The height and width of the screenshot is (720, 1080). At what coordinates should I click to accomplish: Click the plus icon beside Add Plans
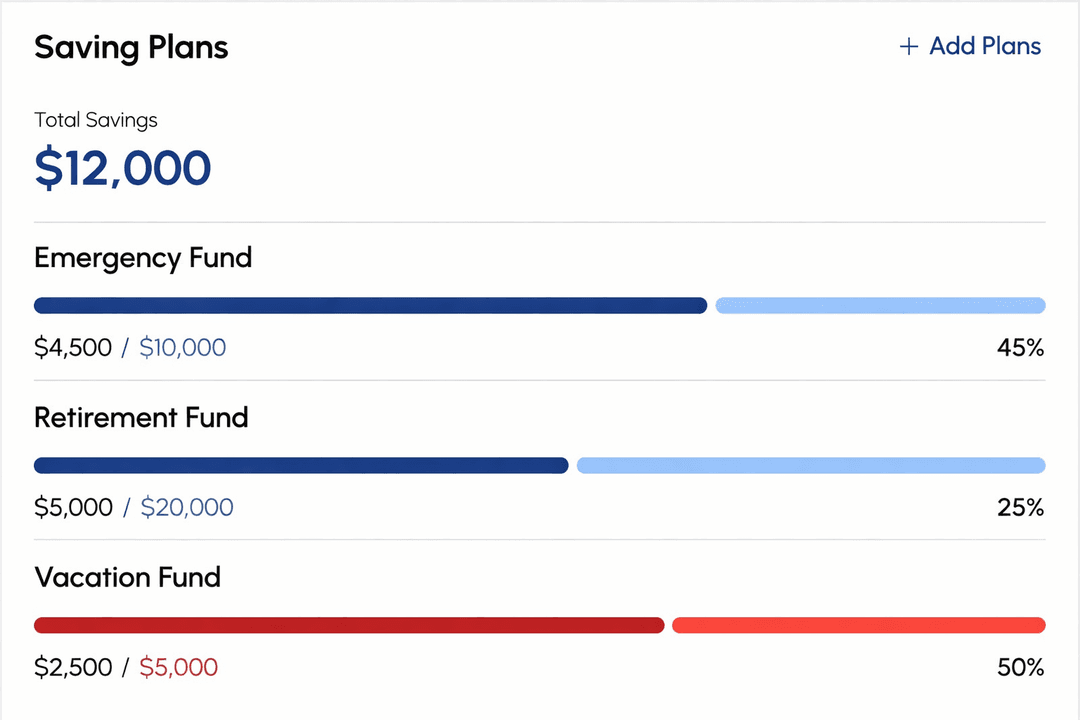pyautogui.click(x=908, y=47)
